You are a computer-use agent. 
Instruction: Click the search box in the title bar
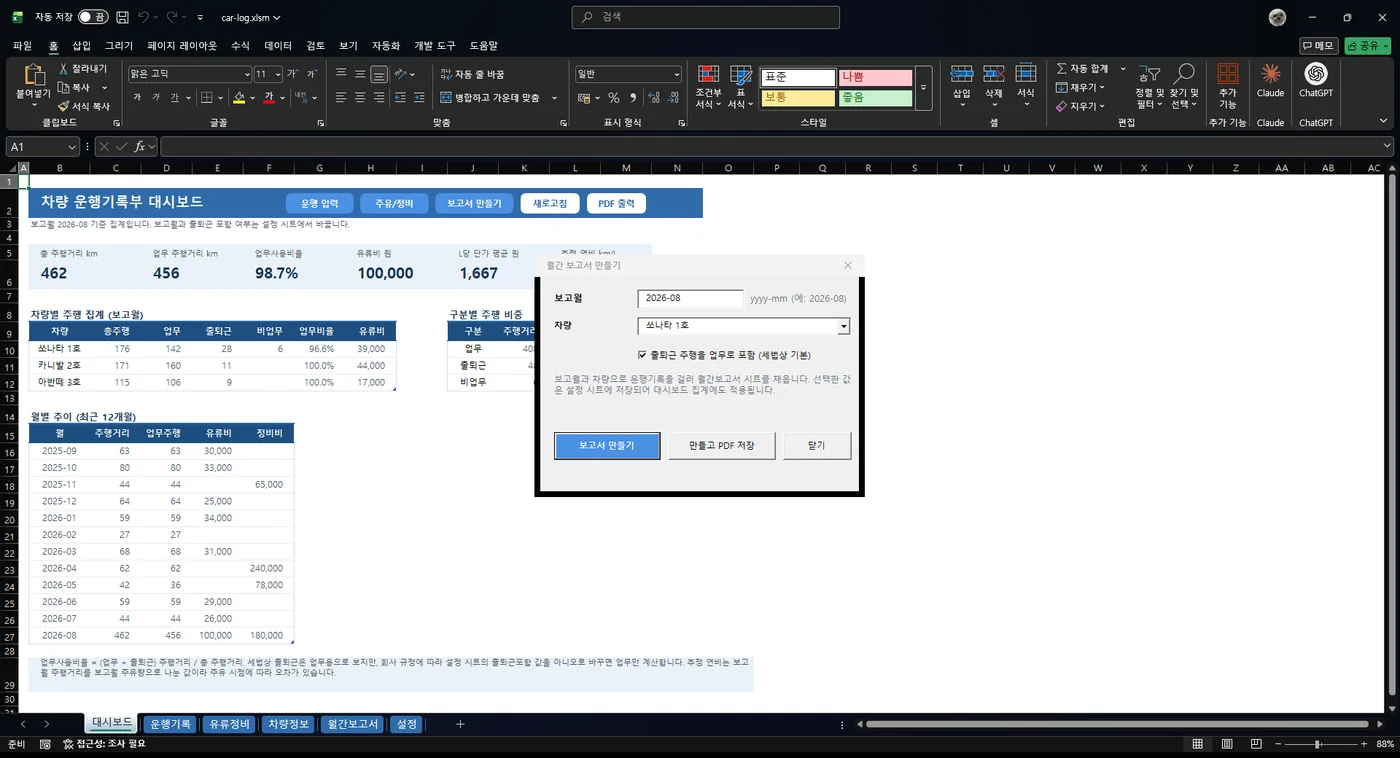click(x=706, y=17)
